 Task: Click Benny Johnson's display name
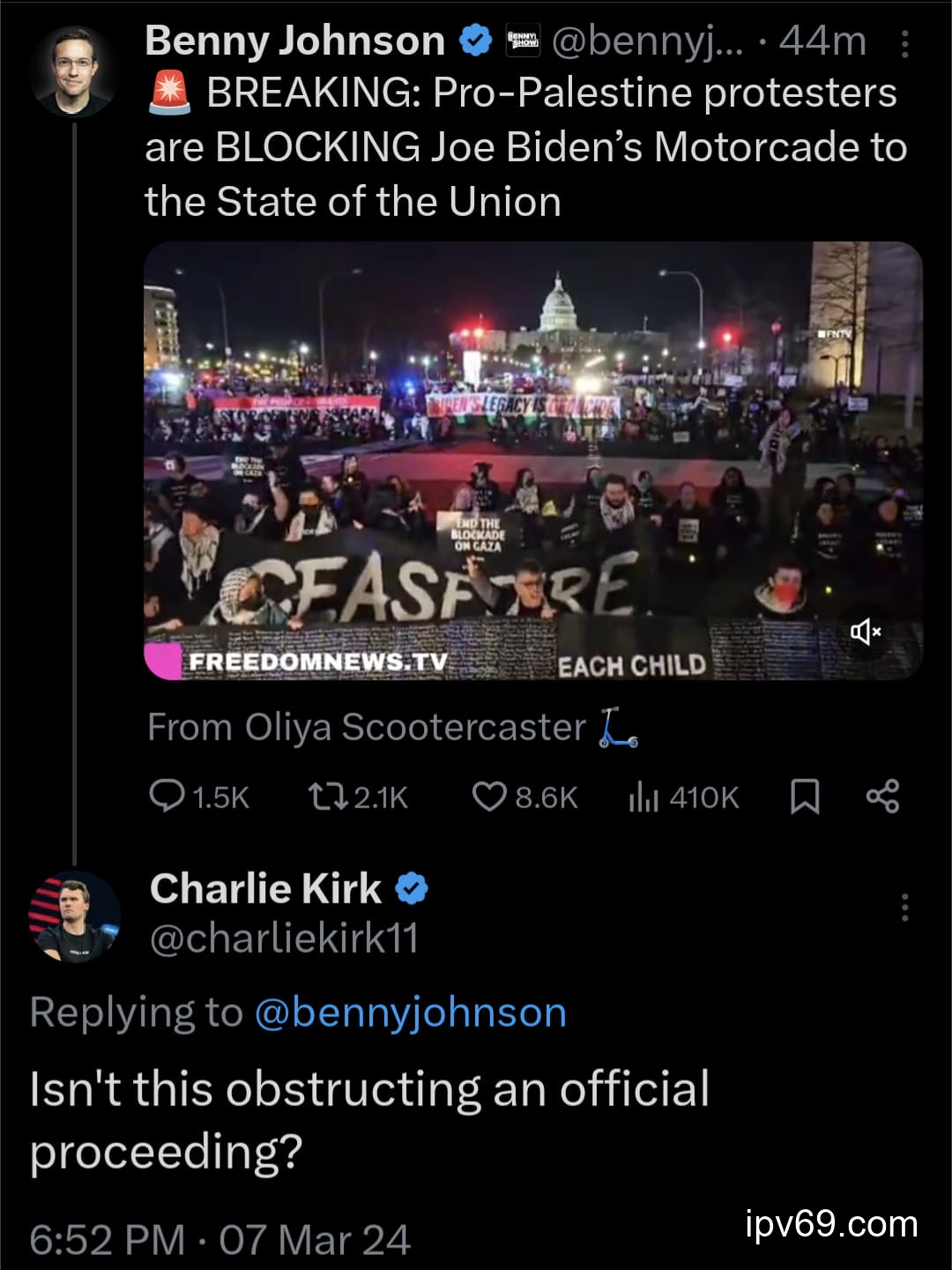click(294, 41)
